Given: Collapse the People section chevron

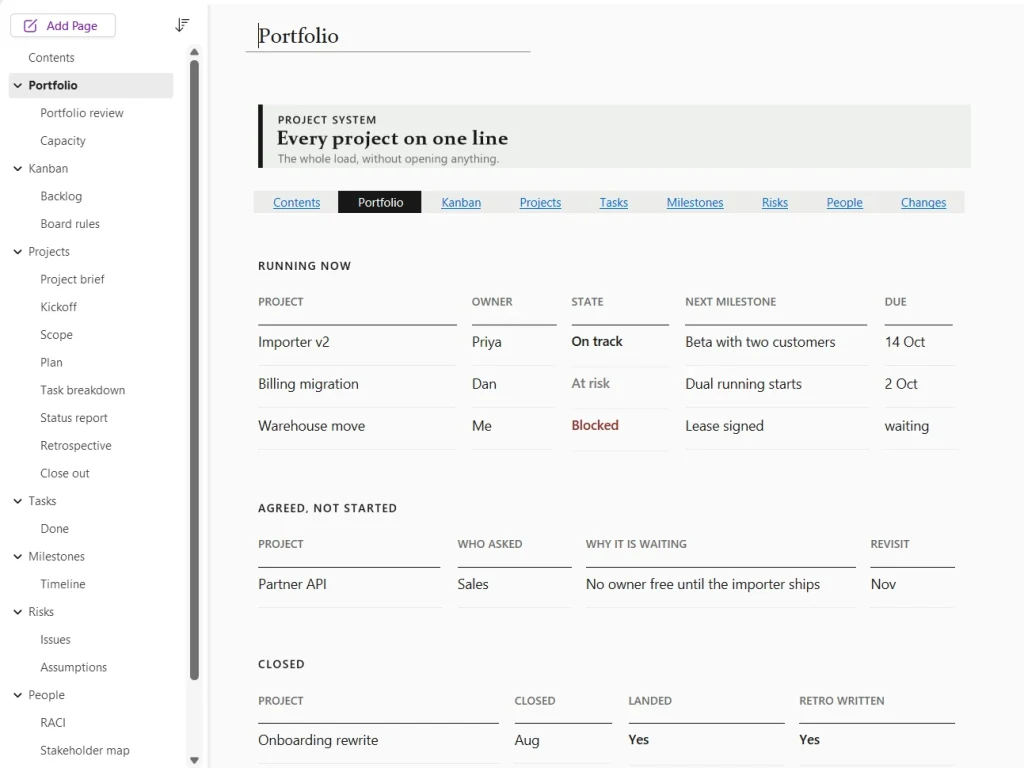Looking at the screenshot, I should (18, 695).
